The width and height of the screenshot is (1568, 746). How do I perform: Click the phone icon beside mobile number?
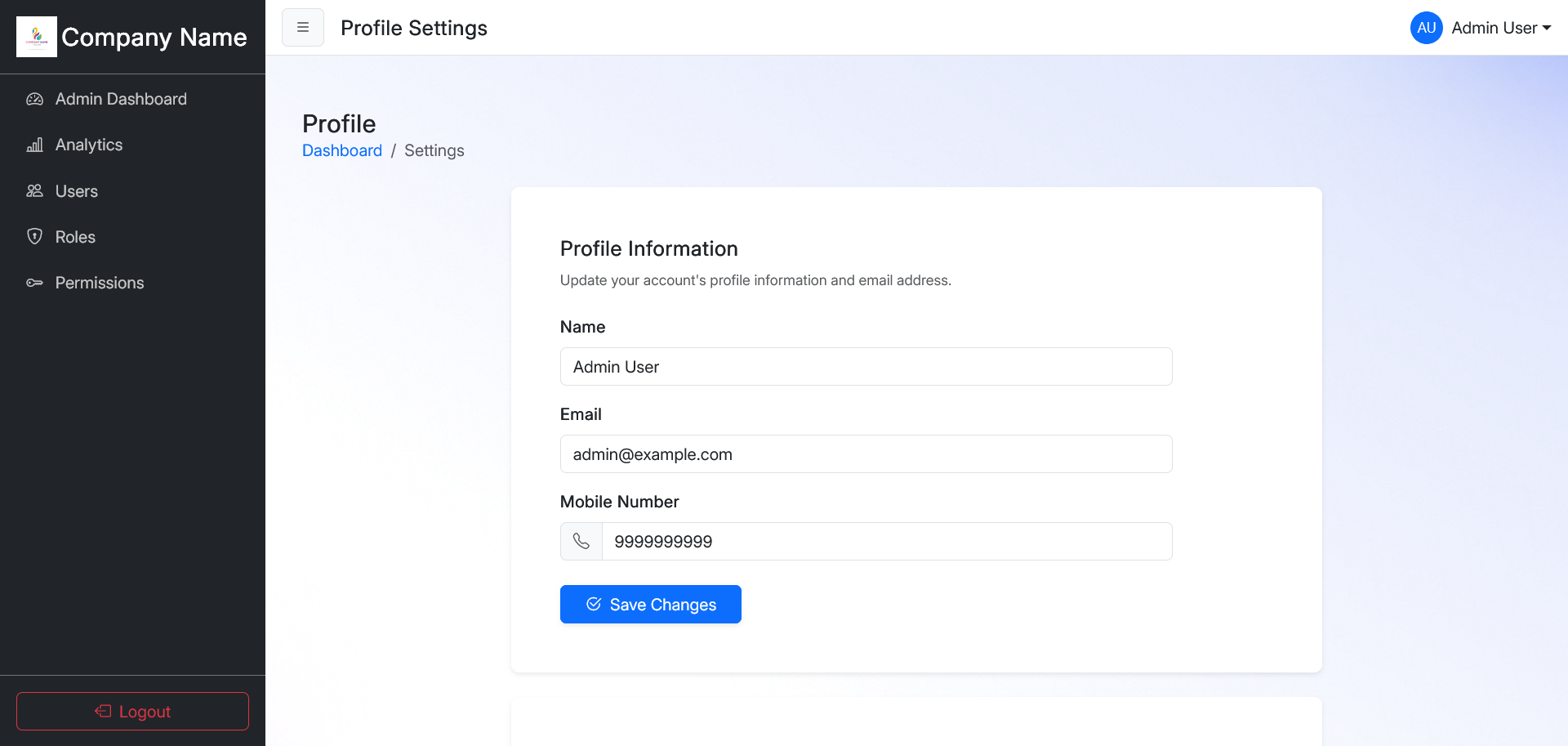tap(581, 542)
